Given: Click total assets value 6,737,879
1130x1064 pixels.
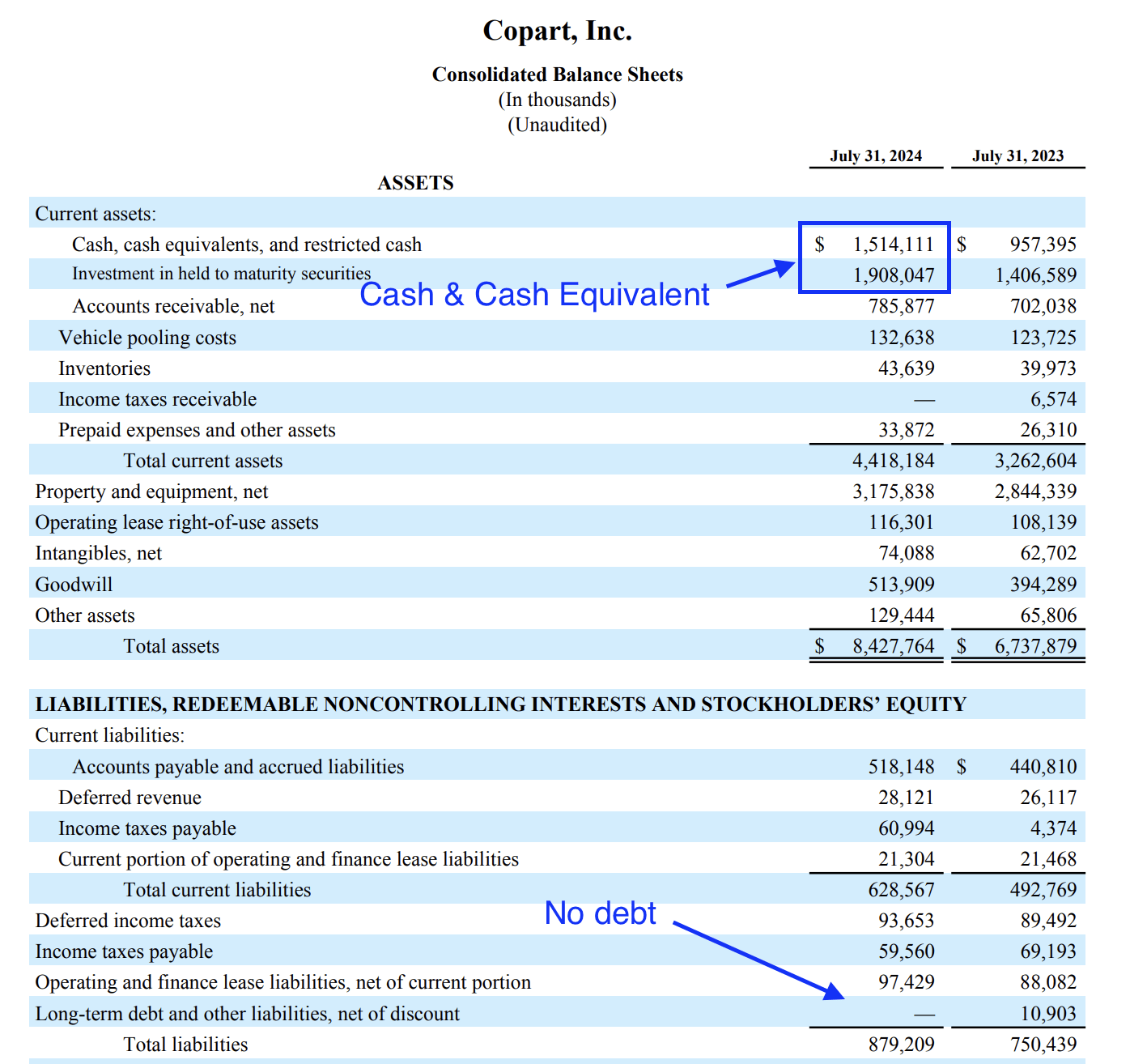Looking at the screenshot, I should coord(1036,646).
